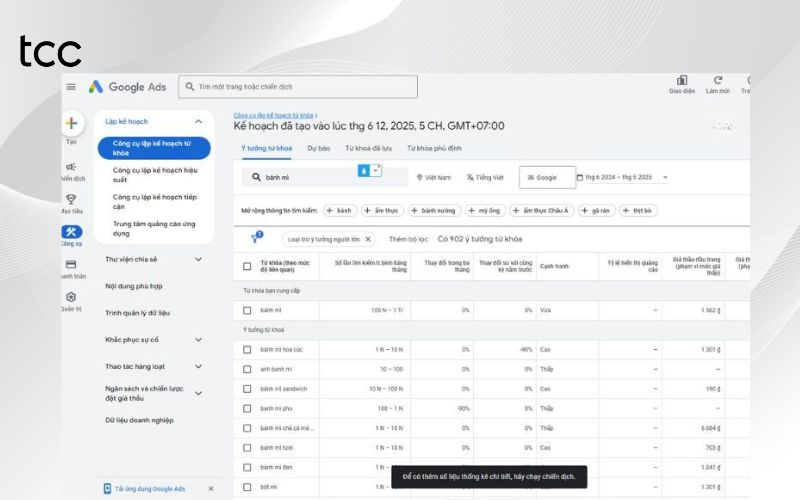
Task: Open Thanh toán billing card icon
Action: (x=71, y=264)
